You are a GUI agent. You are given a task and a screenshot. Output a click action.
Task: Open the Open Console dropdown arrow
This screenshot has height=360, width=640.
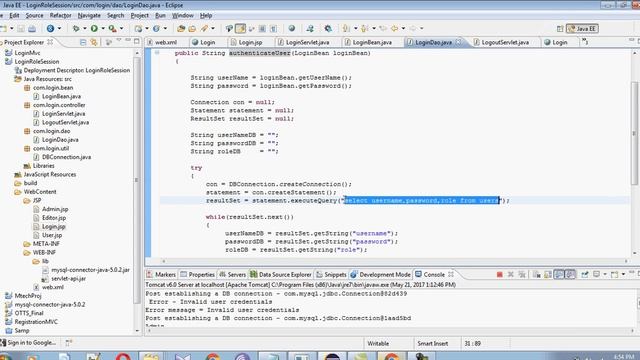623,275
